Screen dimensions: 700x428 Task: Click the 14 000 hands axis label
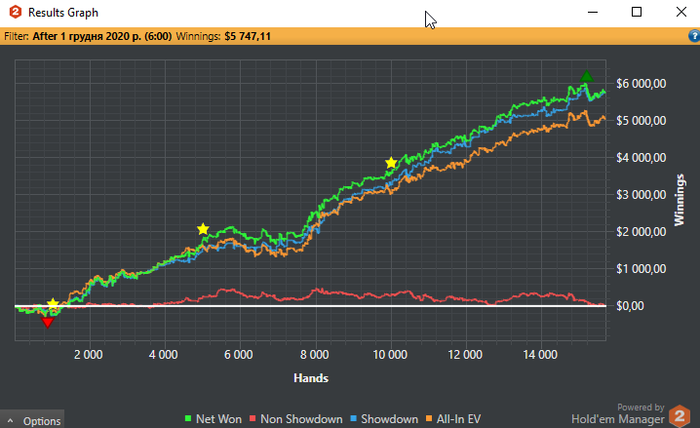pos(540,355)
